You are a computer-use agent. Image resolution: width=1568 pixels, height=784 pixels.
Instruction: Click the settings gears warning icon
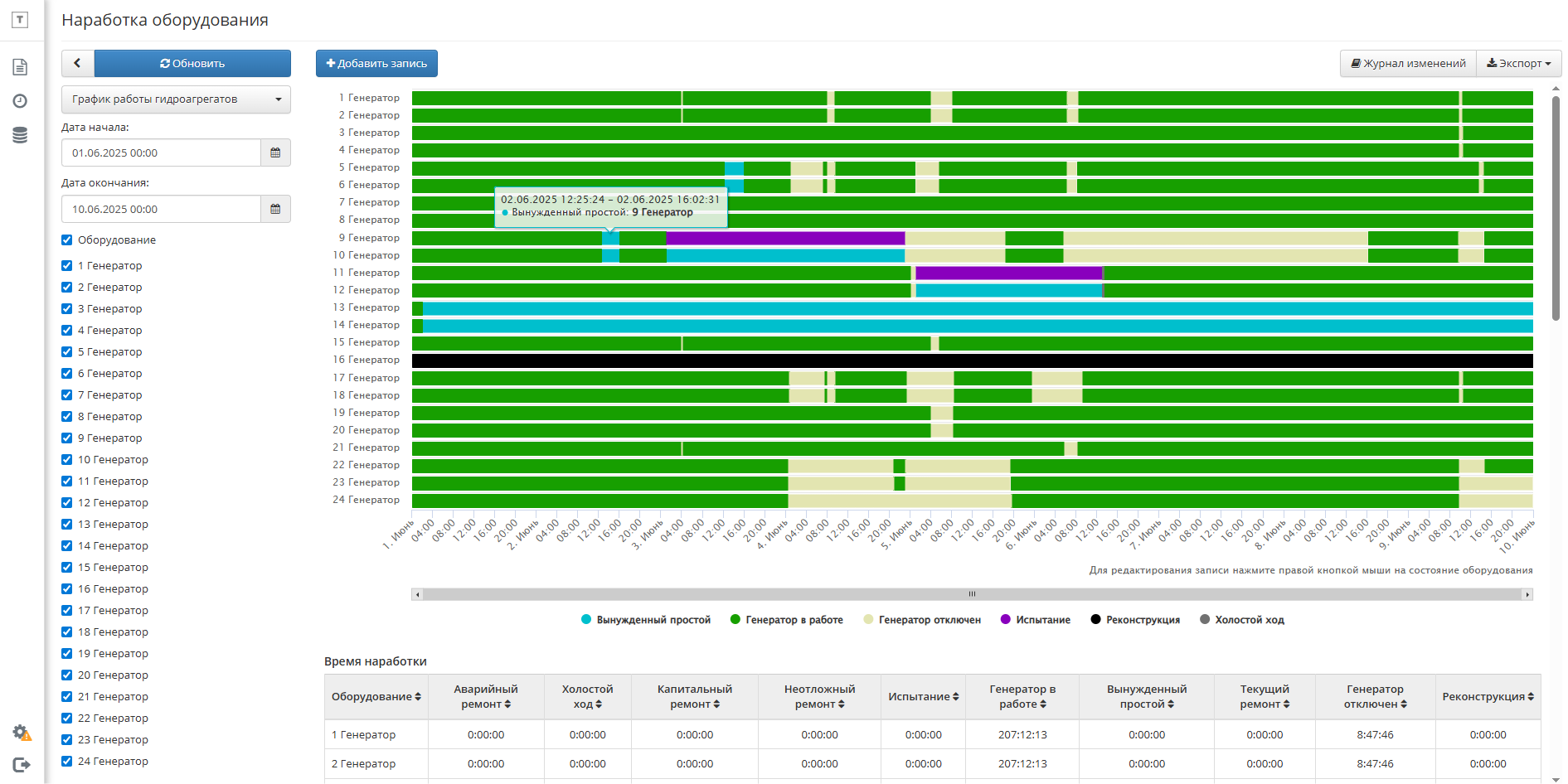click(22, 733)
